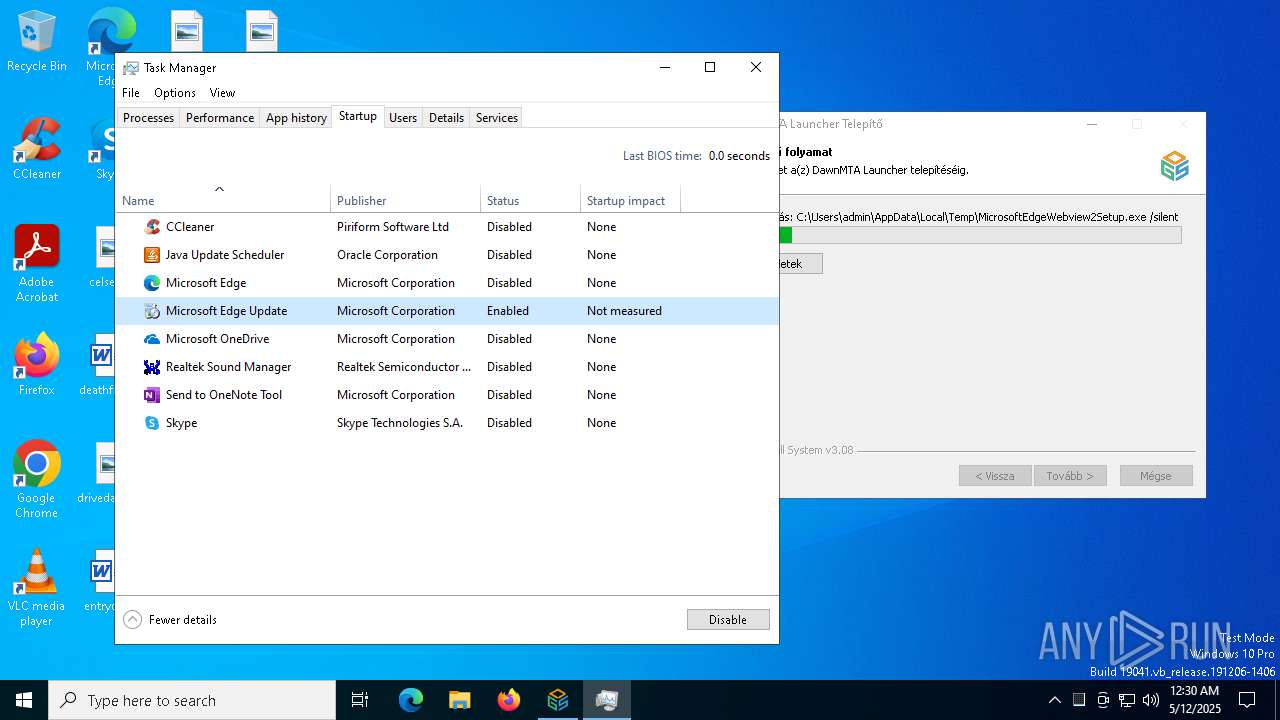Click the installer progress bar

(980, 235)
